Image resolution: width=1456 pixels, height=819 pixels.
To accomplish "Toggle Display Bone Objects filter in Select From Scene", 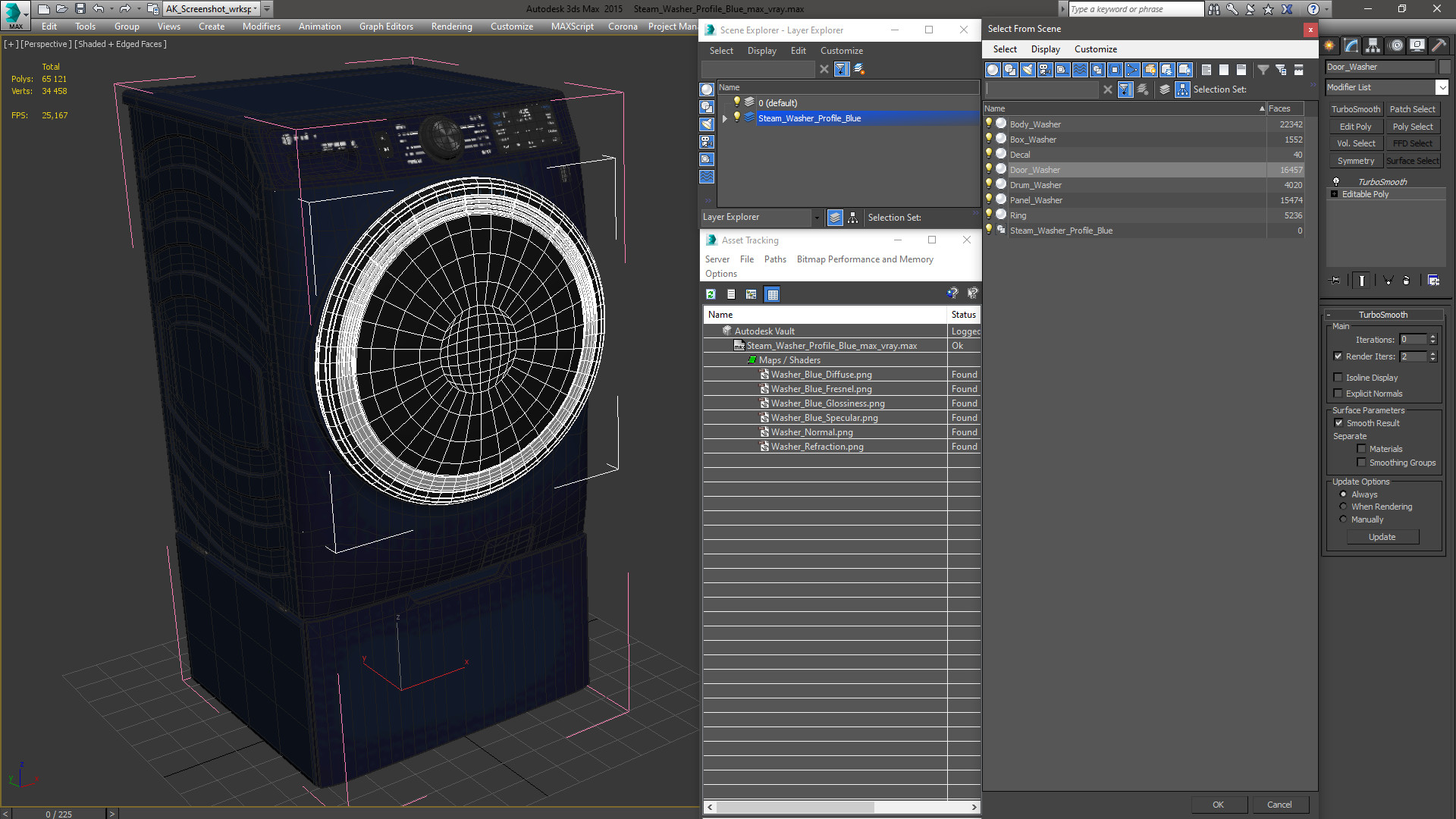I will 1132,70.
